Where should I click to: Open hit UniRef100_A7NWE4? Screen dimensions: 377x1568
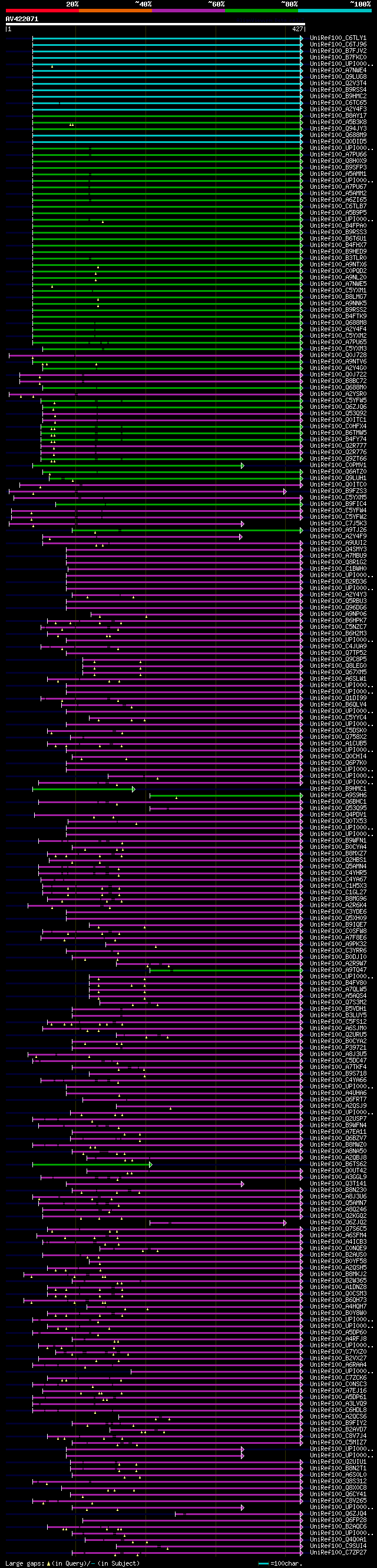pos(338,71)
